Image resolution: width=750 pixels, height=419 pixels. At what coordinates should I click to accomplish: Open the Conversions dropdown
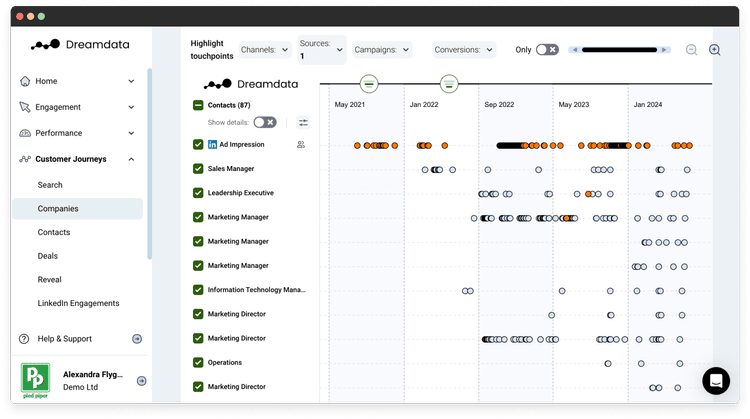tap(464, 50)
